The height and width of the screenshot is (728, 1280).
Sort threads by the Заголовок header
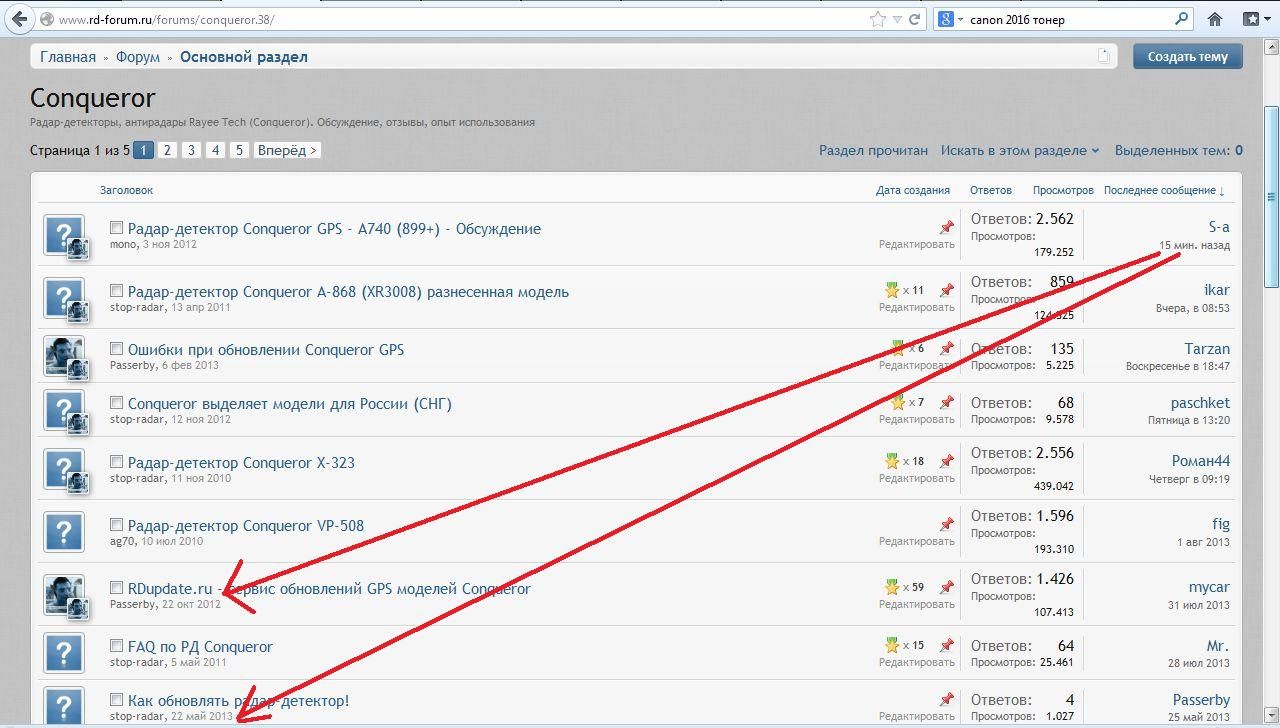pyautogui.click(x=126, y=190)
